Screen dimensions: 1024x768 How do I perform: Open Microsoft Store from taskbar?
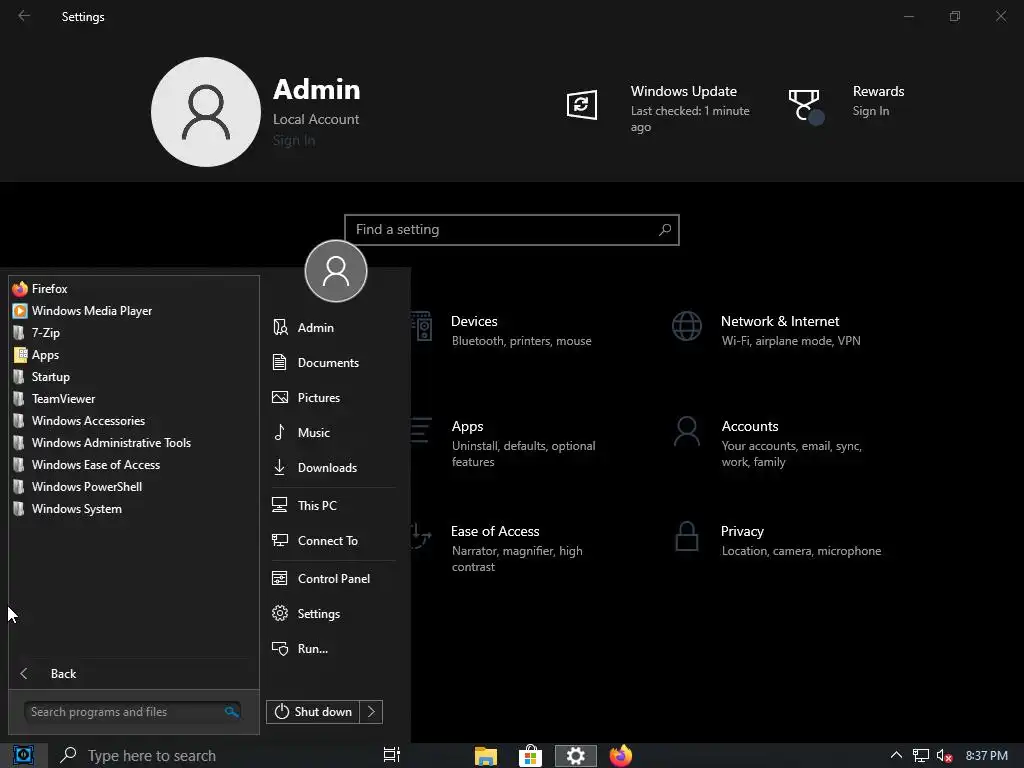pyautogui.click(x=530, y=756)
